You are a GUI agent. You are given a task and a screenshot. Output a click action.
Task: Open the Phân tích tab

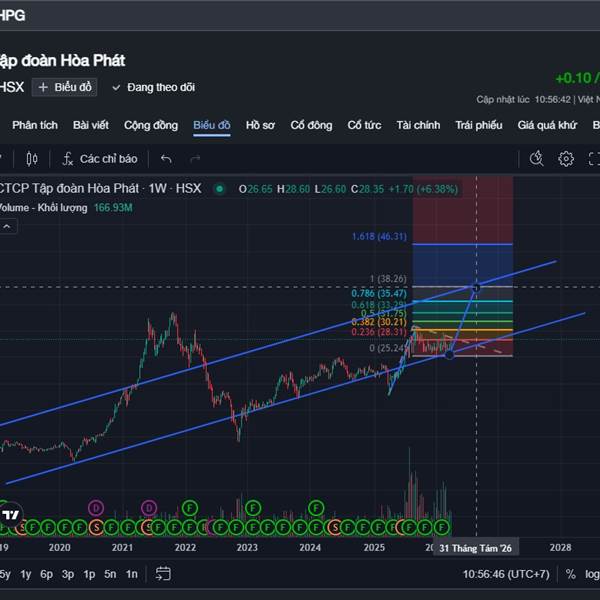pyautogui.click(x=35, y=125)
